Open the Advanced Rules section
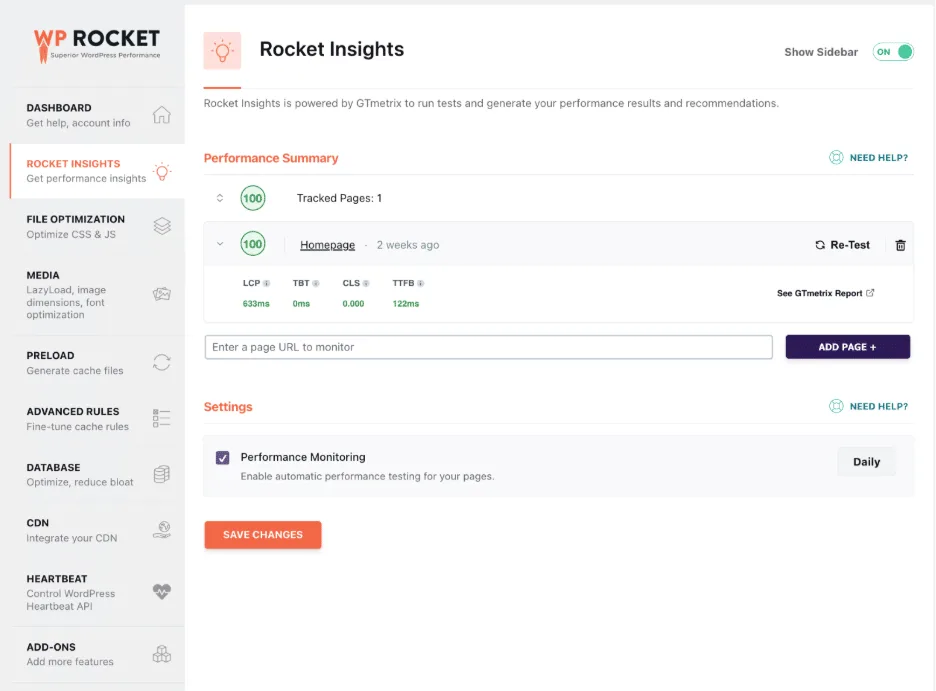The image size is (936, 691). (97, 419)
